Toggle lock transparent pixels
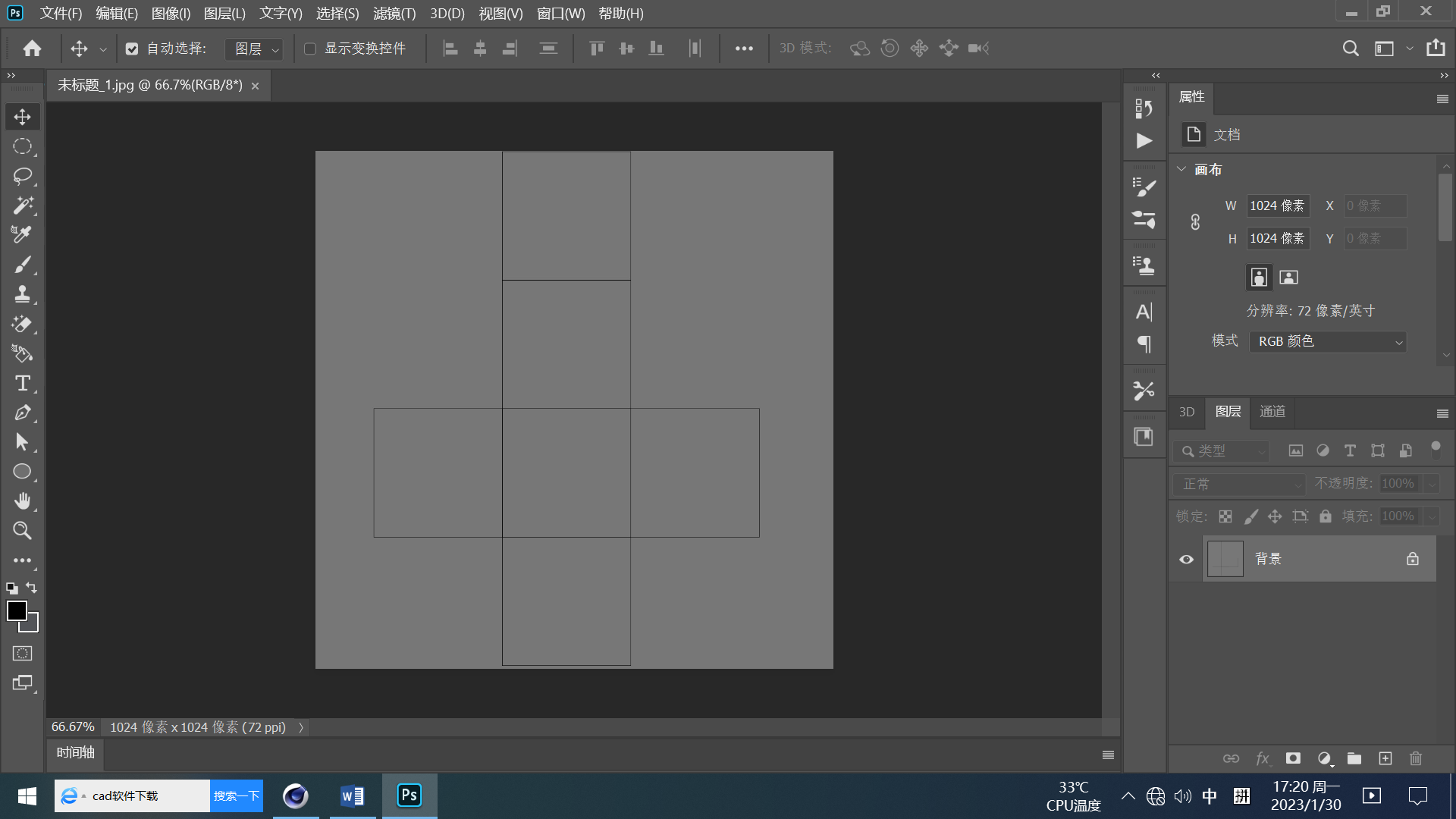 [1225, 516]
